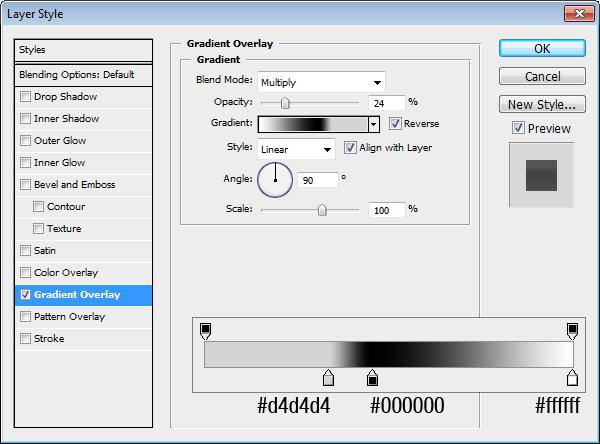
Task: Select the #ffffff white color stop
Action: (x=572, y=378)
